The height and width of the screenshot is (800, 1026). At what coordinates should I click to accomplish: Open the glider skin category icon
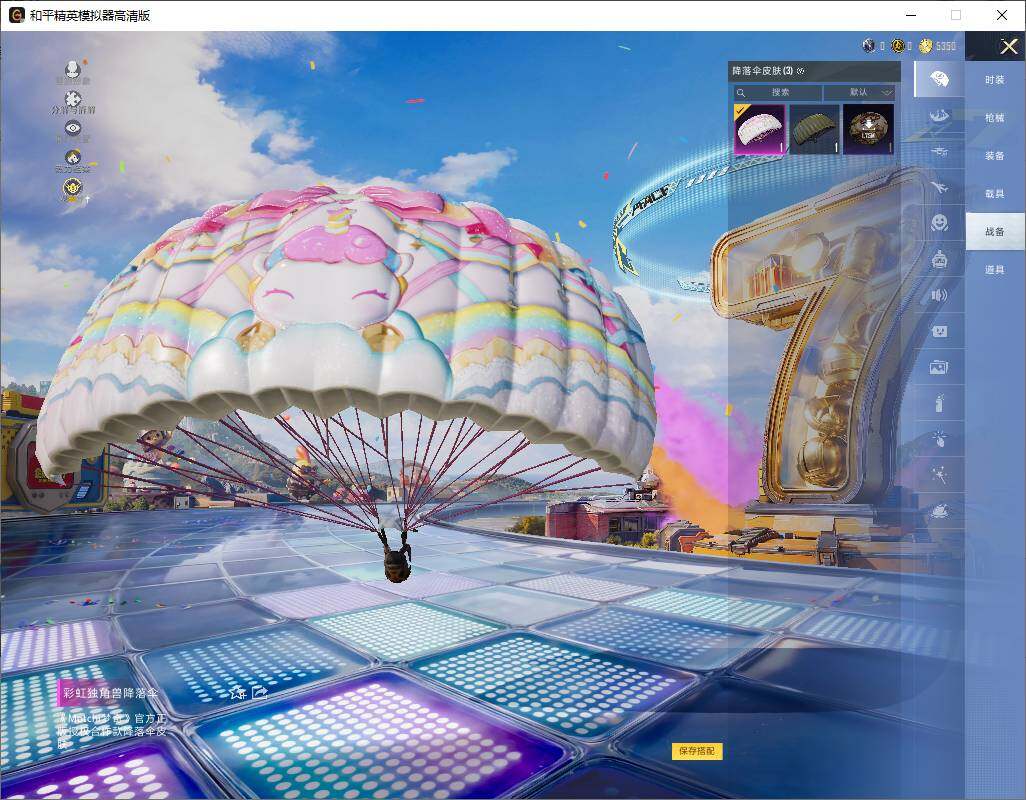tap(939, 152)
